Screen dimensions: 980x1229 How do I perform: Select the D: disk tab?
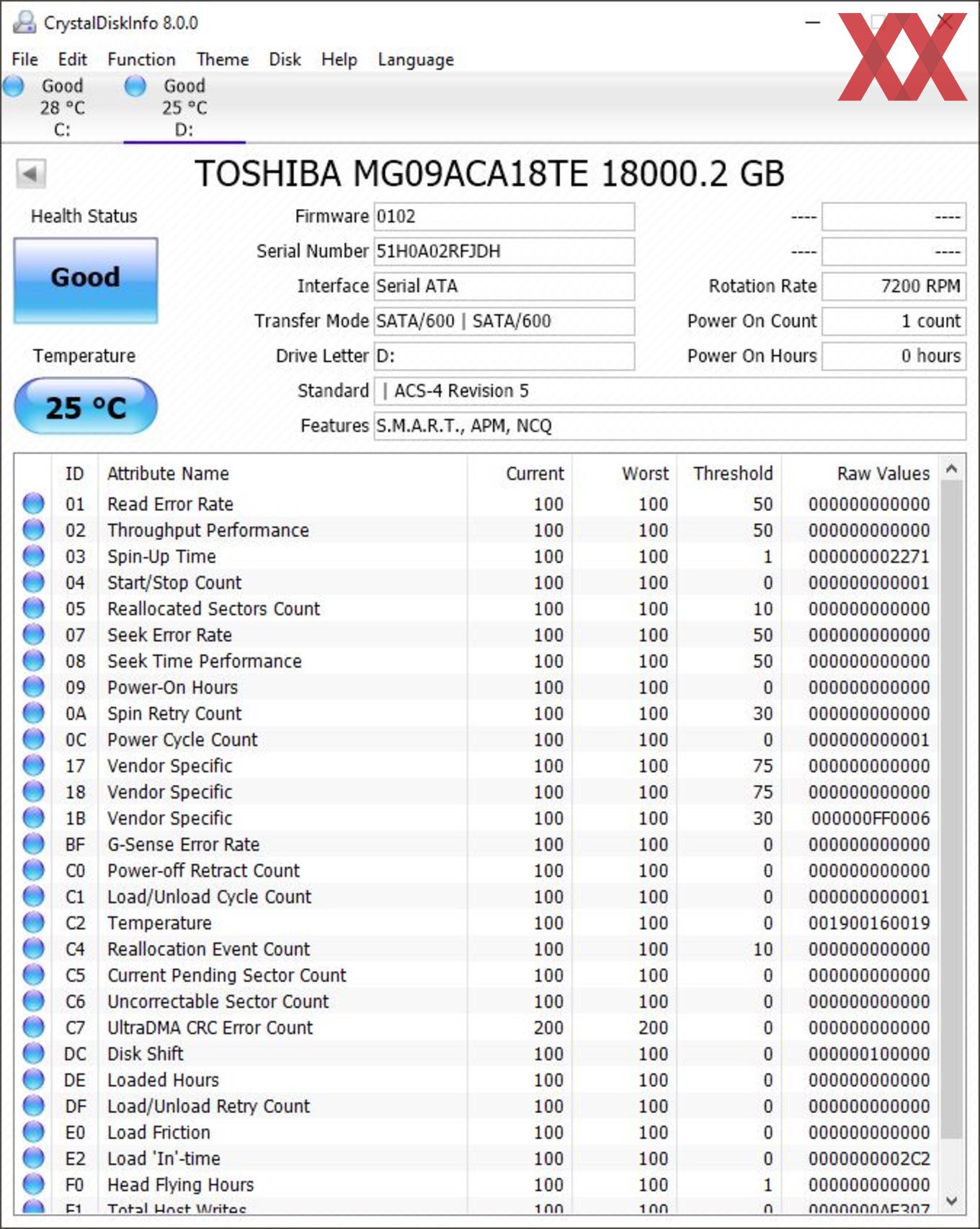tap(184, 107)
